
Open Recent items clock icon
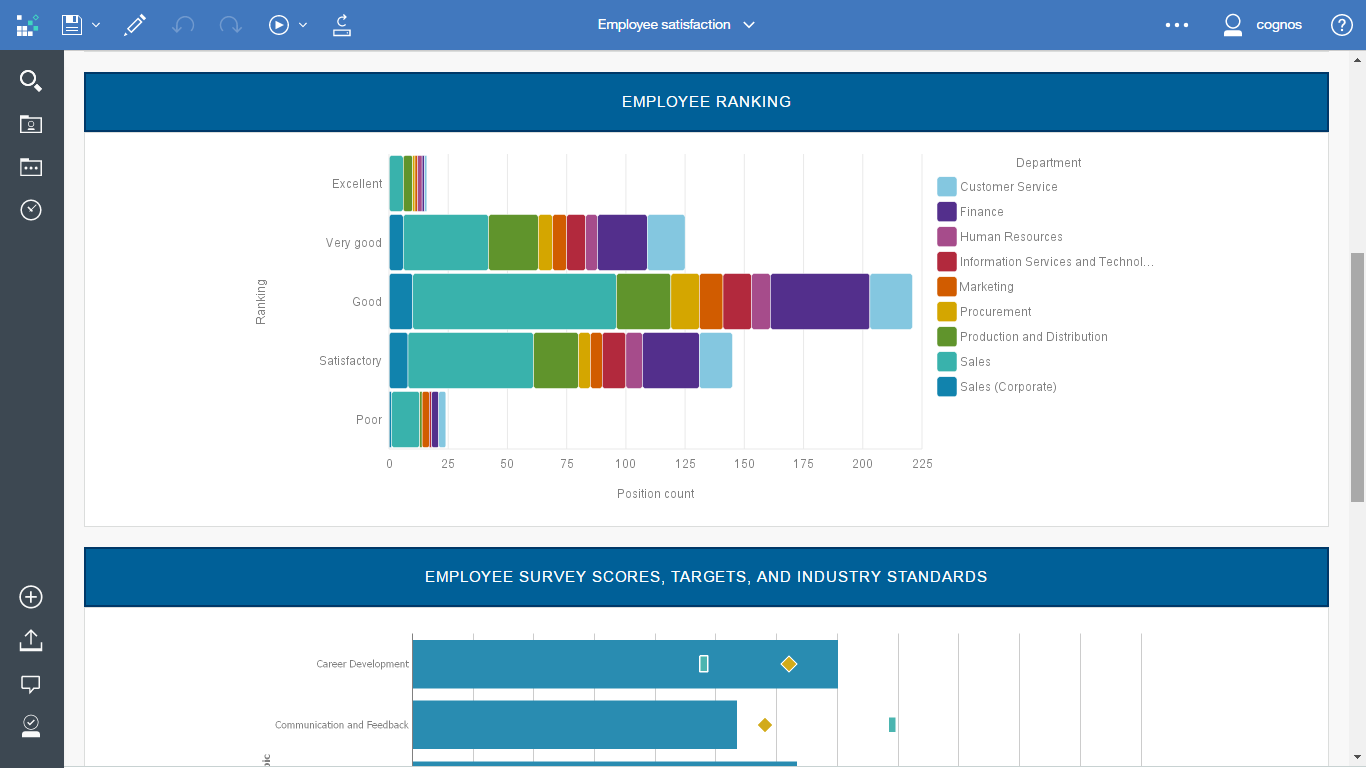(31, 210)
